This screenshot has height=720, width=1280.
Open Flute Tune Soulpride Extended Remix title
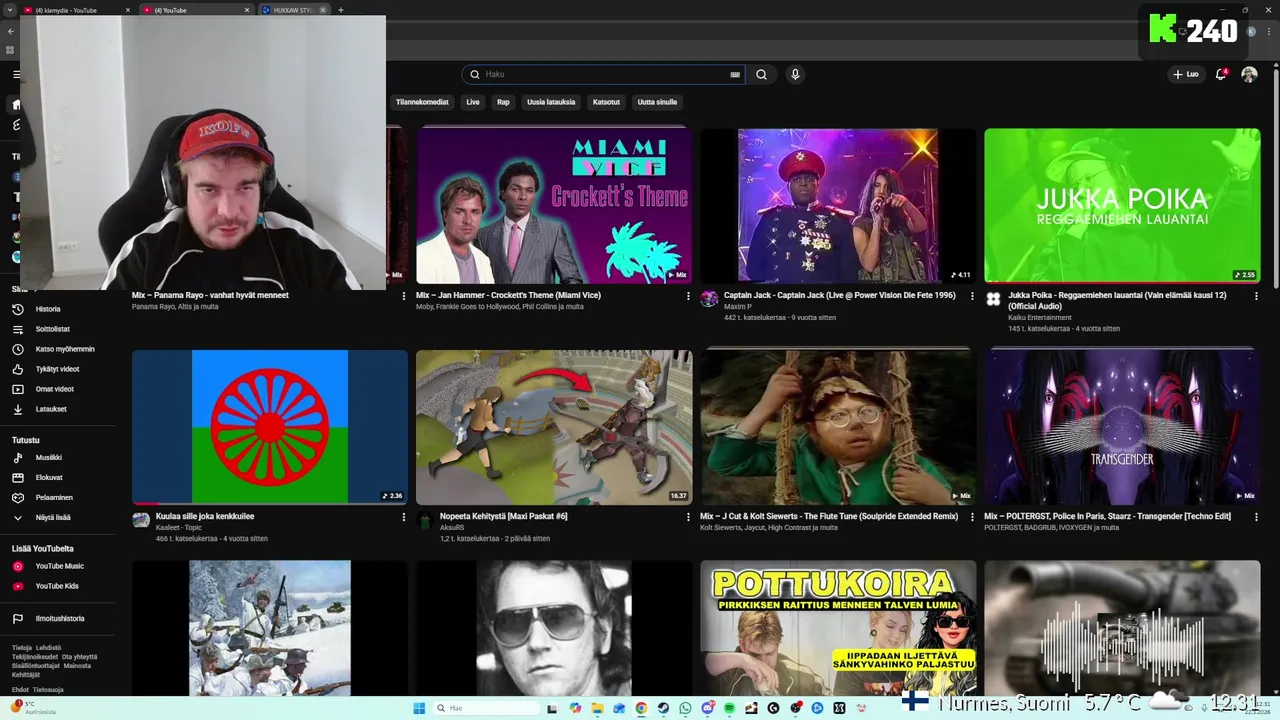point(829,516)
